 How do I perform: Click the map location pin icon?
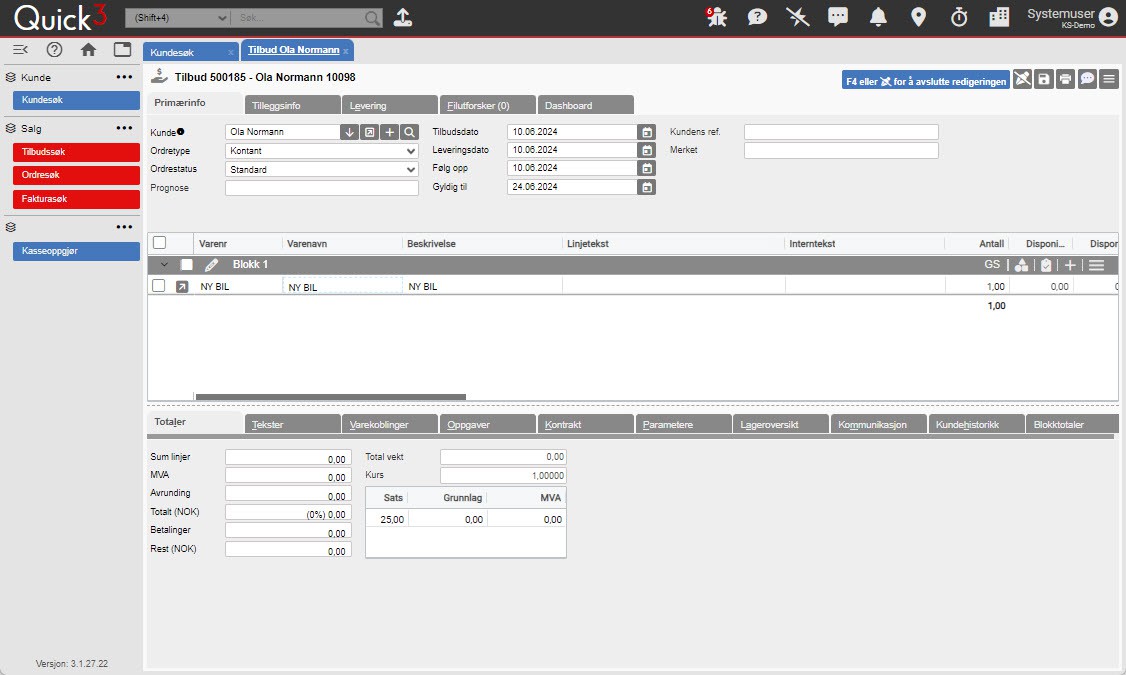pyautogui.click(x=918, y=17)
